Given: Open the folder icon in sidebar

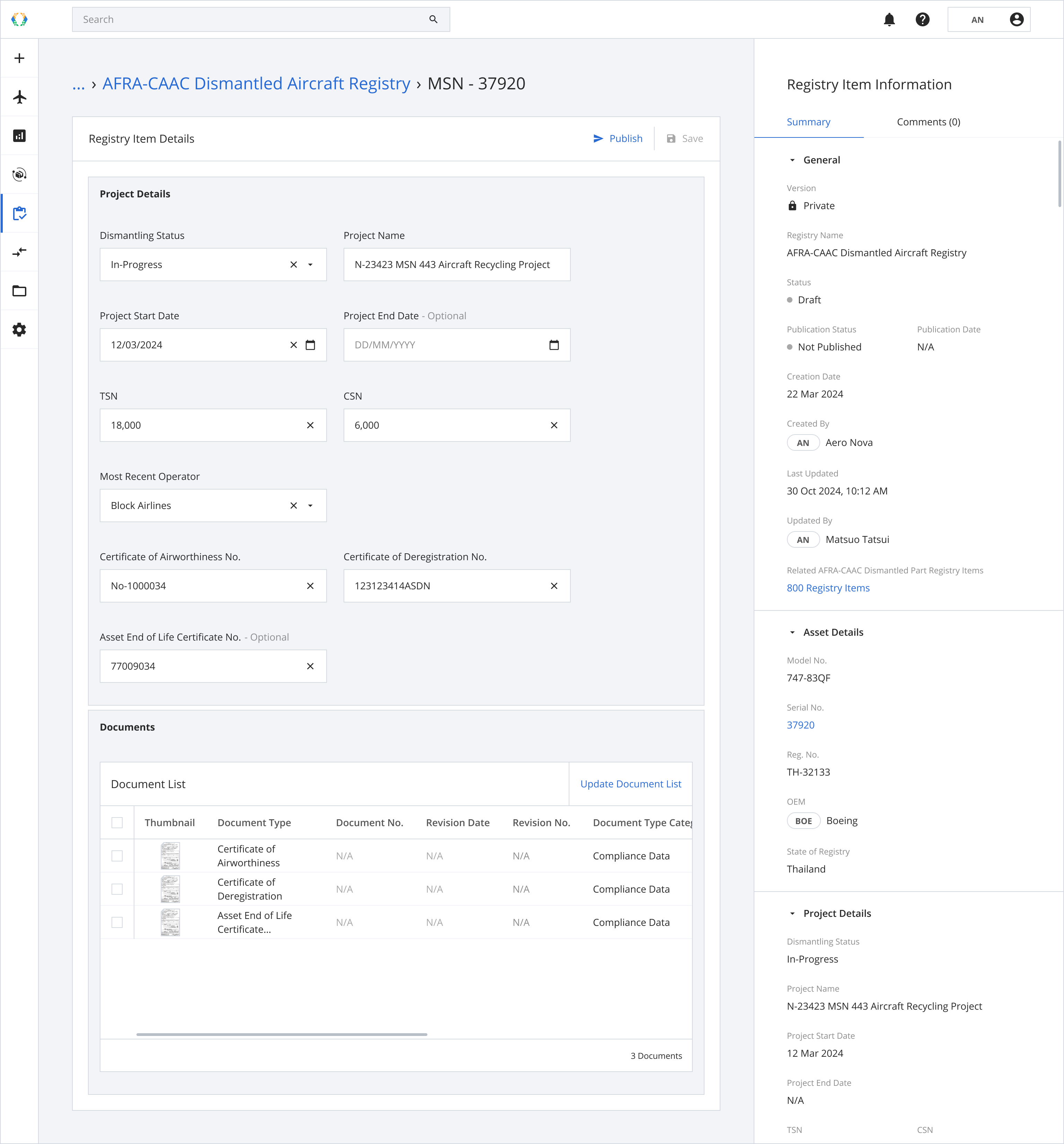Looking at the screenshot, I should (x=20, y=291).
